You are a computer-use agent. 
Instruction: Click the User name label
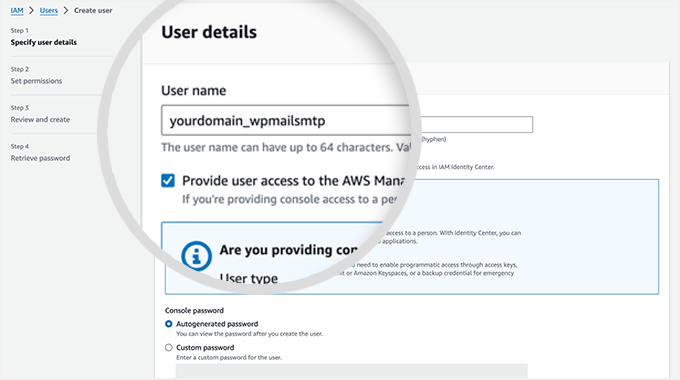click(x=193, y=90)
